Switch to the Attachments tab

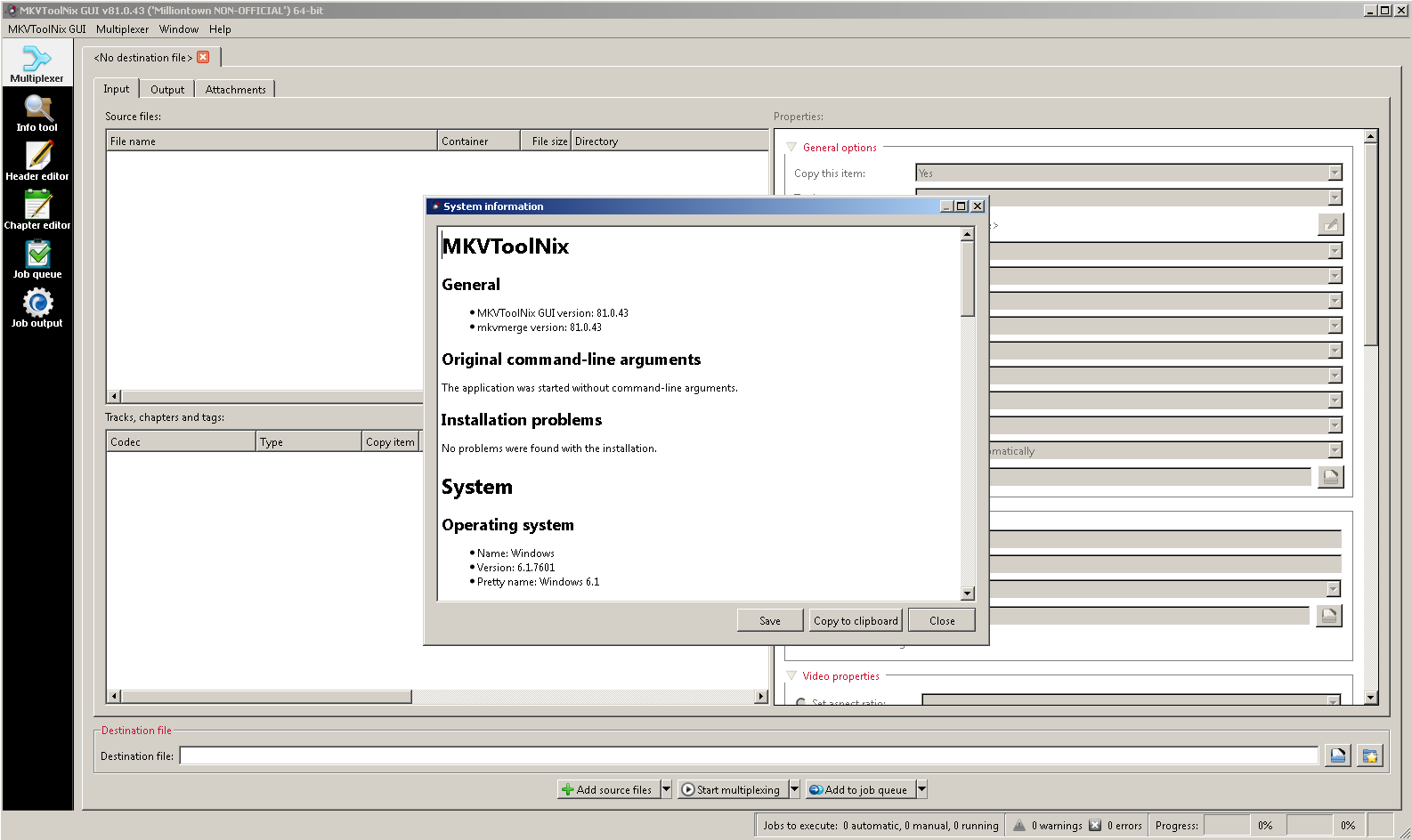coord(235,90)
